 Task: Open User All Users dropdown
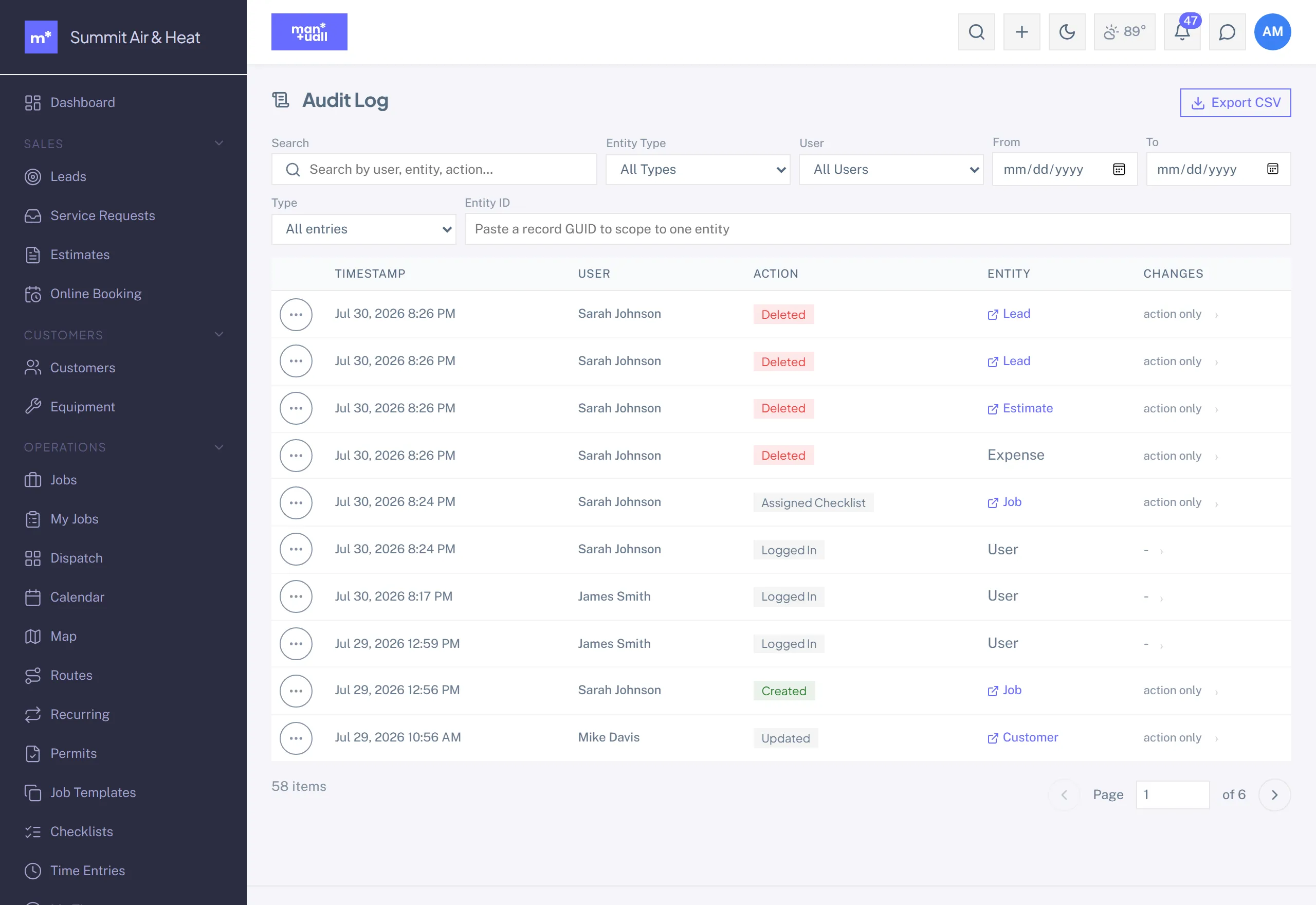(x=891, y=170)
